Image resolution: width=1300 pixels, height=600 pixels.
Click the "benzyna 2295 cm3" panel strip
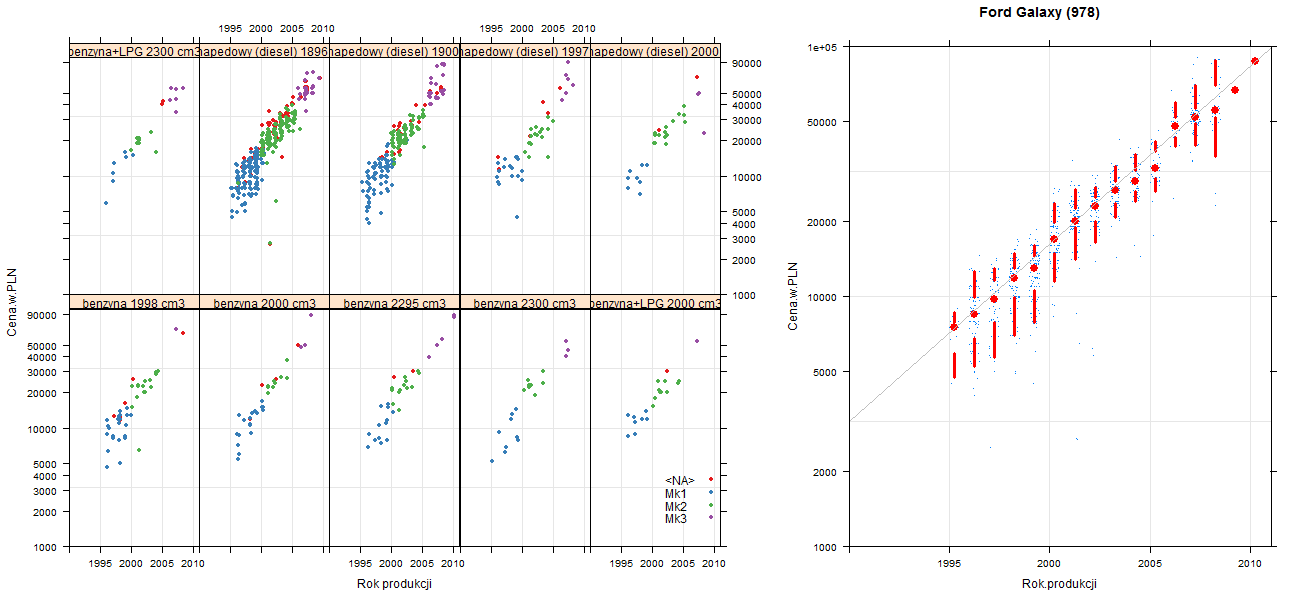click(x=394, y=303)
